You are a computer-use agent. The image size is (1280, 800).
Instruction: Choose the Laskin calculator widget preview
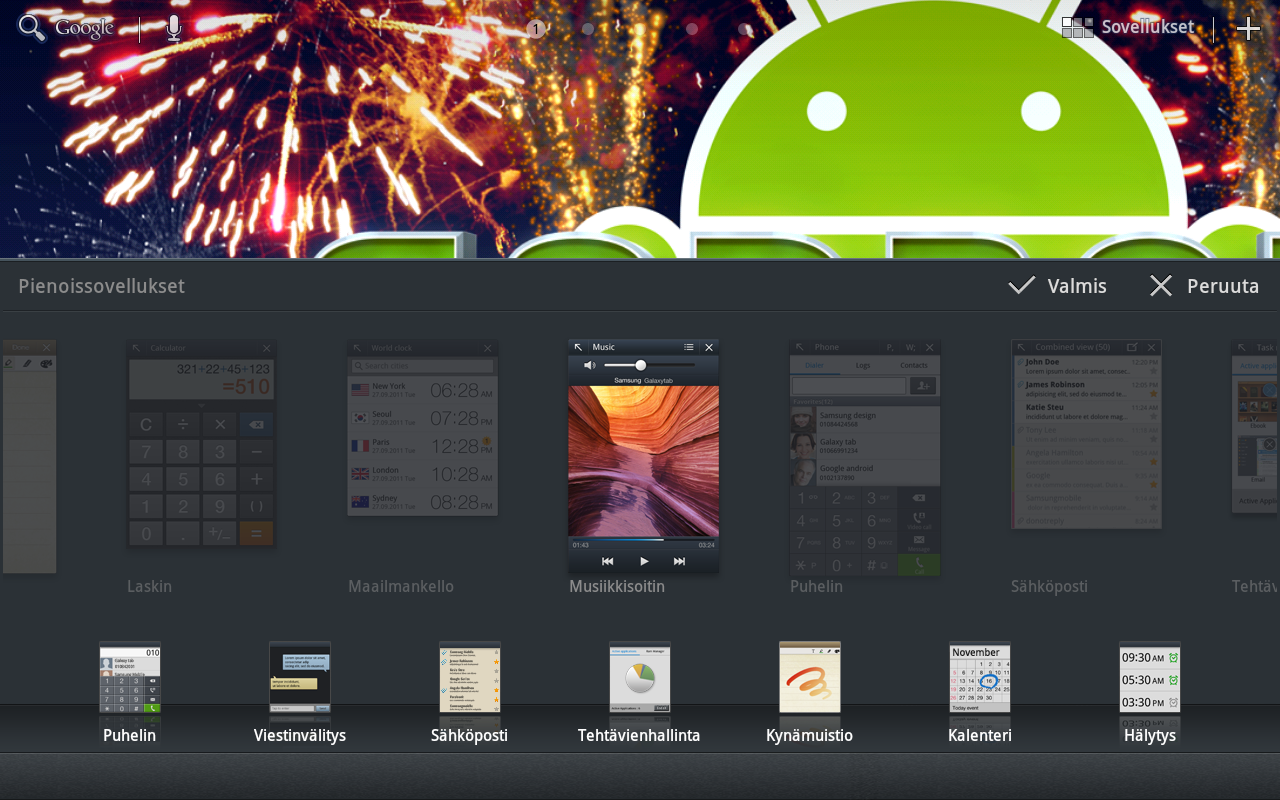[x=201, y=444]
